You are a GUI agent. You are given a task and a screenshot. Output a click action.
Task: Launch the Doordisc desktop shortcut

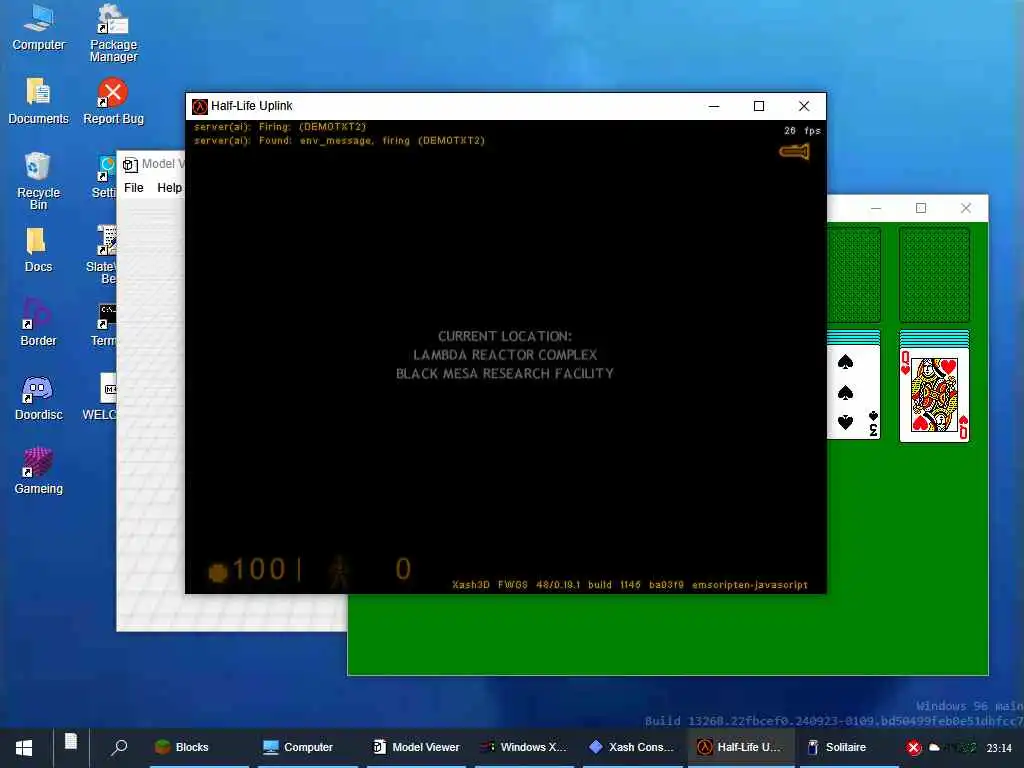coord(39,397)
